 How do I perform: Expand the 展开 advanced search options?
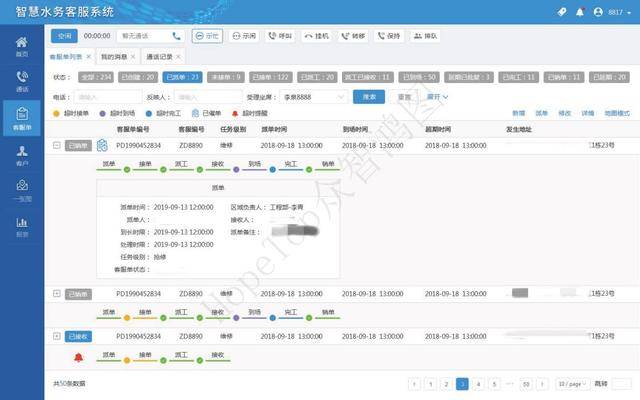coord(438,97)
